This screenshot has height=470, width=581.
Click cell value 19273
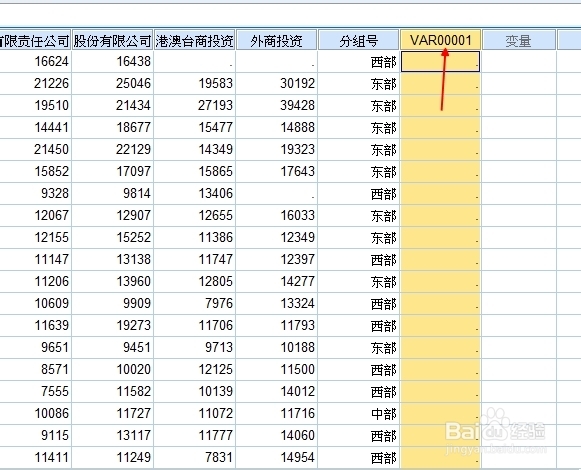[x=134, y=325]
